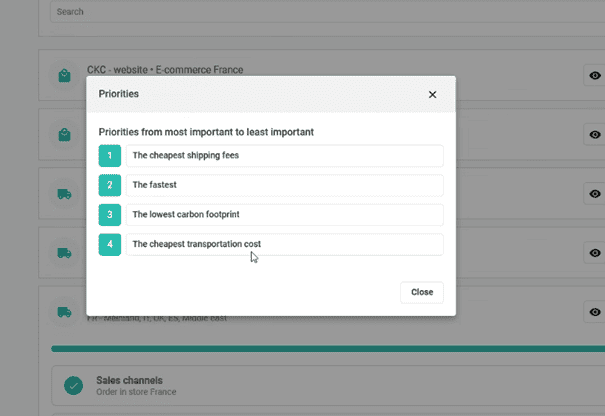This screenshot has height=416, width=605.
Task: Click the green checkmark icon beside Sales channels
Action: pyautogui.click(x=73, y=385)
